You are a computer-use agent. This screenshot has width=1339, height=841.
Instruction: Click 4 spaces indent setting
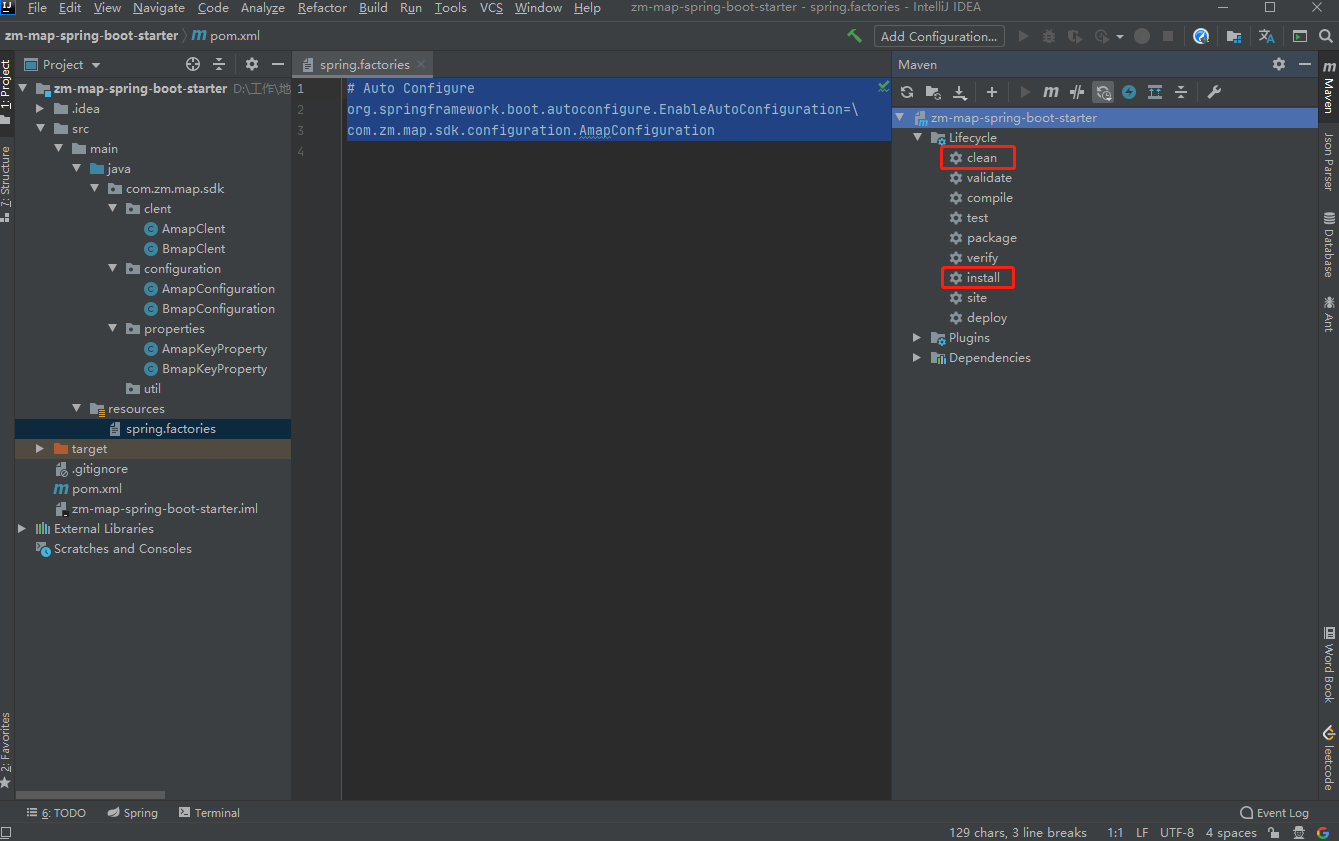(x=1231, y=832)
